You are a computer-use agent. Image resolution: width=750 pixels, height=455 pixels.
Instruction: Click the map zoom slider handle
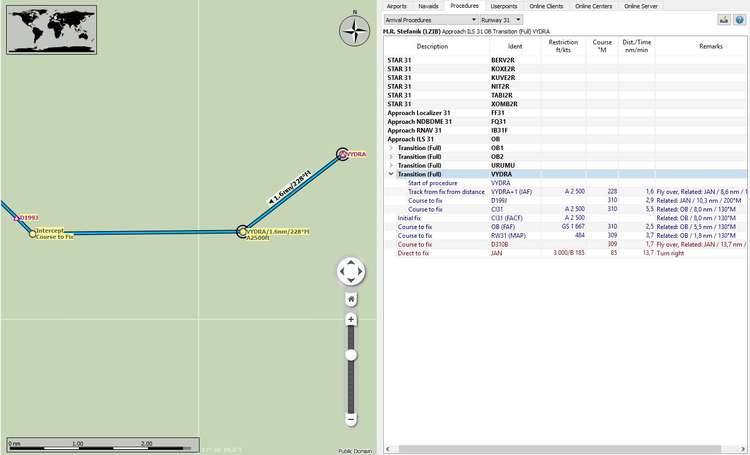click(351, 355)
